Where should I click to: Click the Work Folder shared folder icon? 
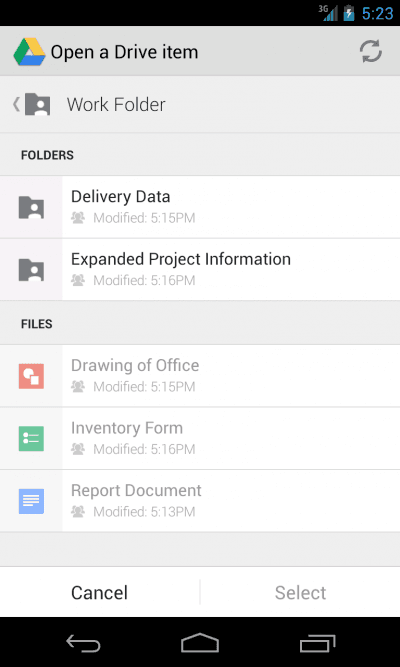tap(37, 104)
